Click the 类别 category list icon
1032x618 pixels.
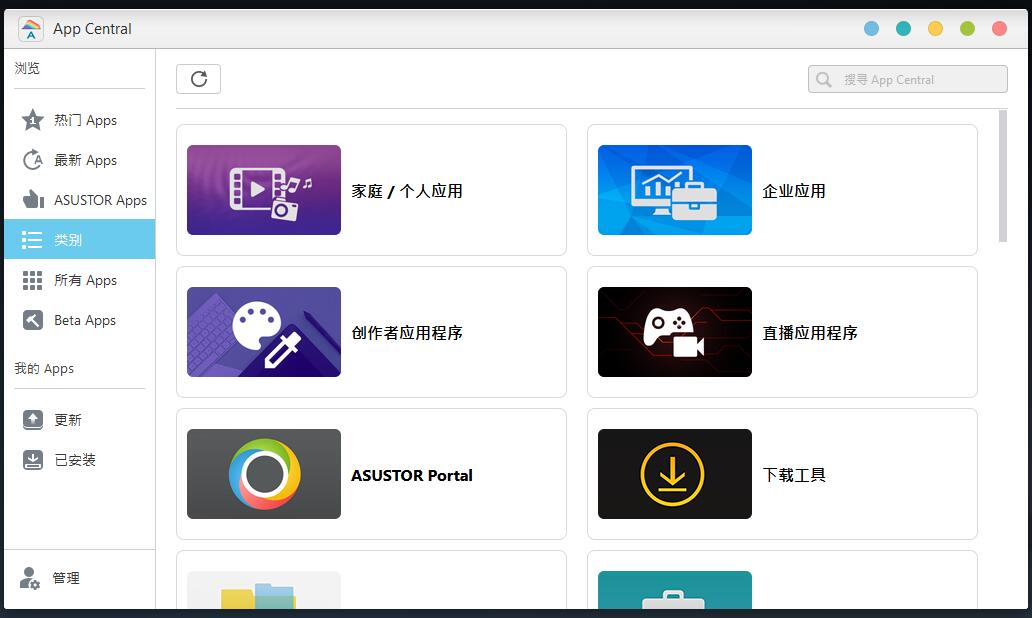tap(32, 240)
